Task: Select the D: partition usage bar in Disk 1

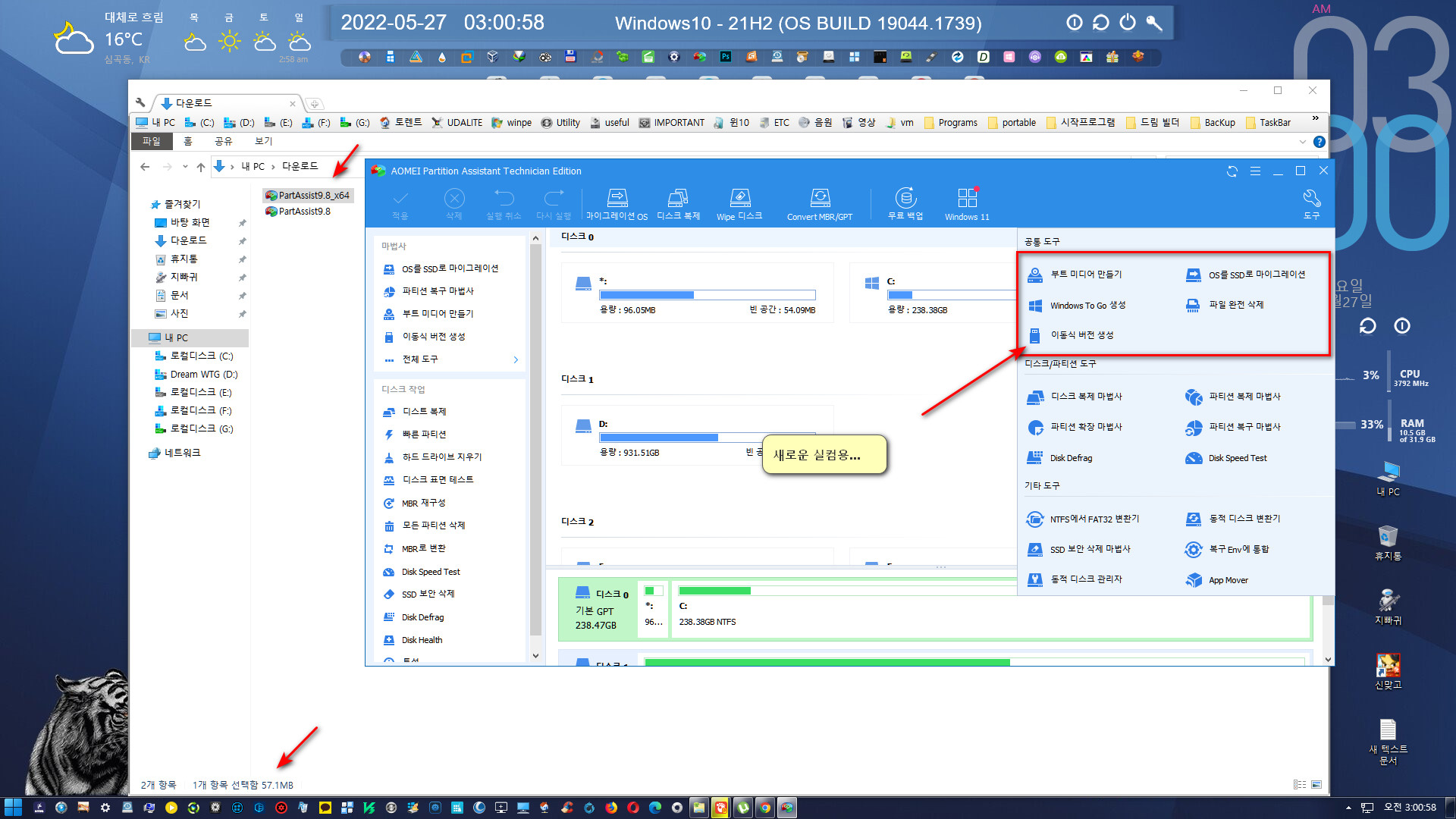Action: coord(708,438)
